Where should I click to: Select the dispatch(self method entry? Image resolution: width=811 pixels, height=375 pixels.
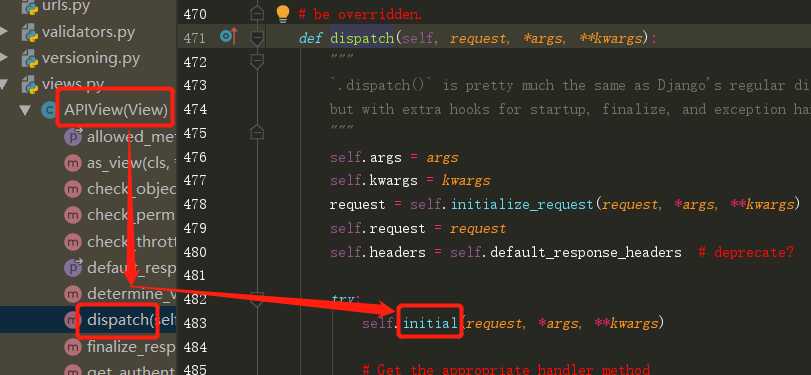131,320
